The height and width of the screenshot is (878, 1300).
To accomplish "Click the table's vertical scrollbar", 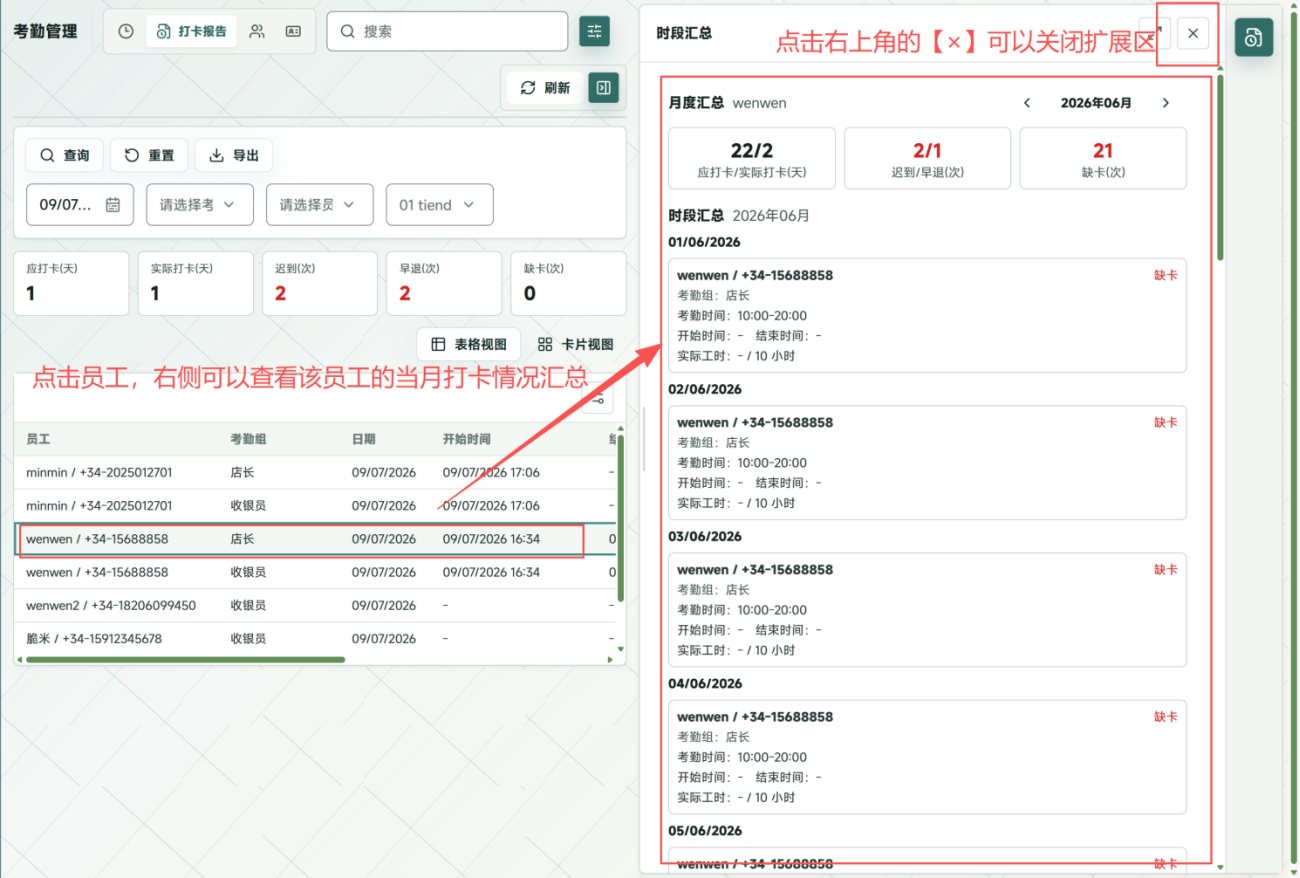I will point(621,518).
